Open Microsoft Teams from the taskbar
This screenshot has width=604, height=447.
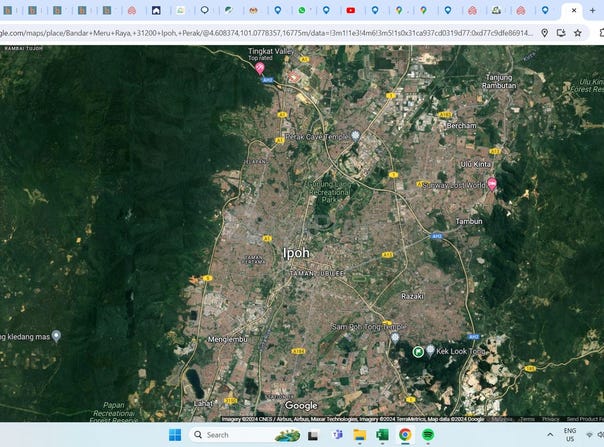point(337,435)
